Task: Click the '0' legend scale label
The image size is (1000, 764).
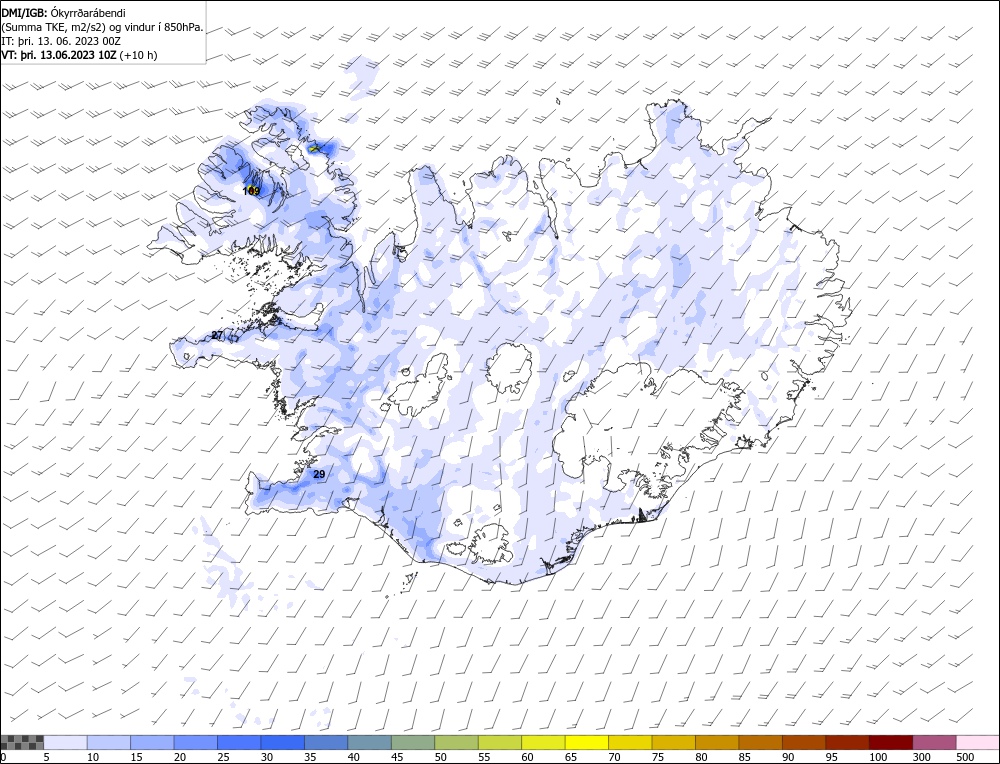Action: click(x=3, y=757)
